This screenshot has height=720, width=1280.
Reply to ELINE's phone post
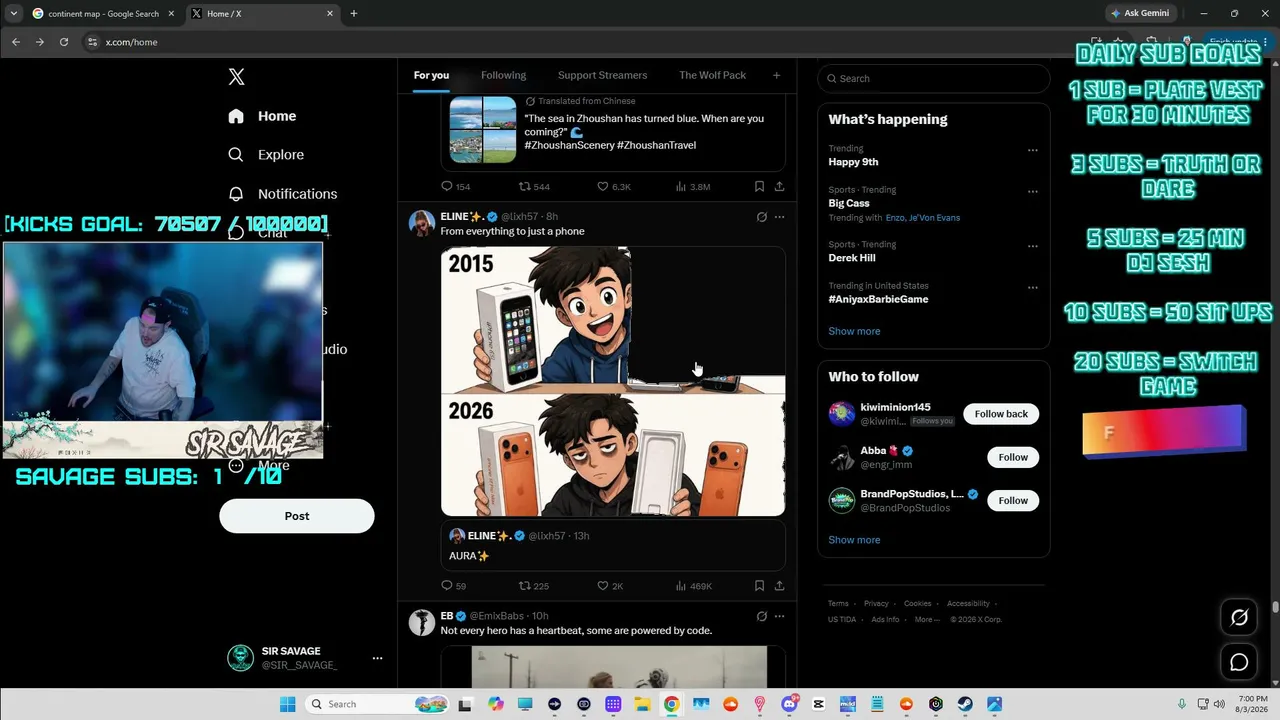453,586
